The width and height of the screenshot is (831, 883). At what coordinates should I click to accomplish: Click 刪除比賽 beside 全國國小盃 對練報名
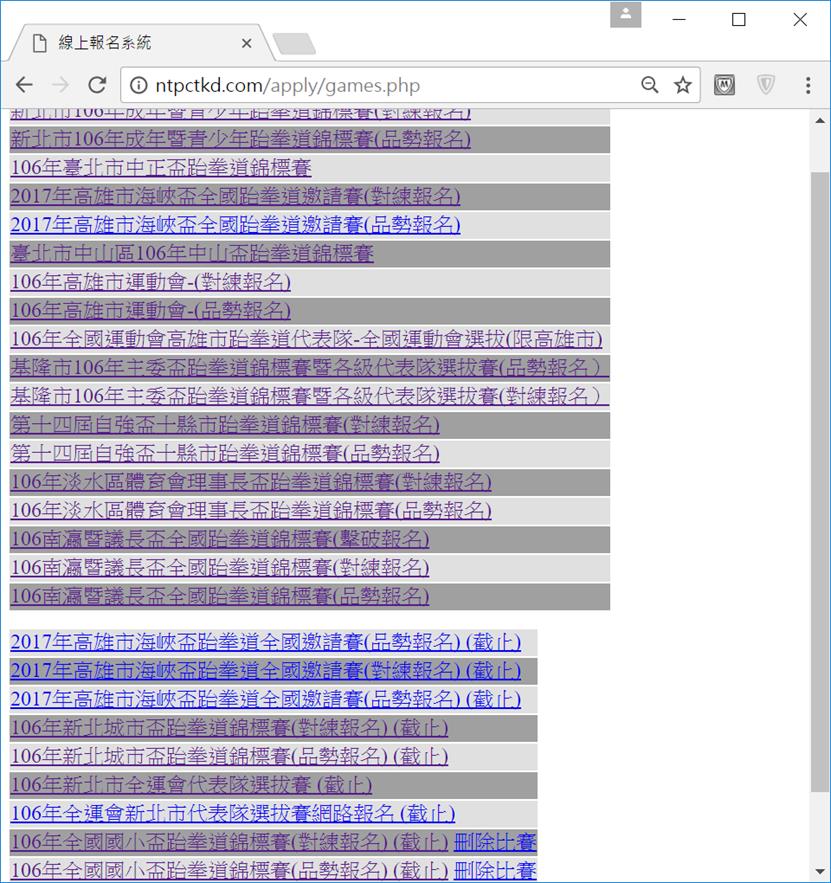[495, 842]
